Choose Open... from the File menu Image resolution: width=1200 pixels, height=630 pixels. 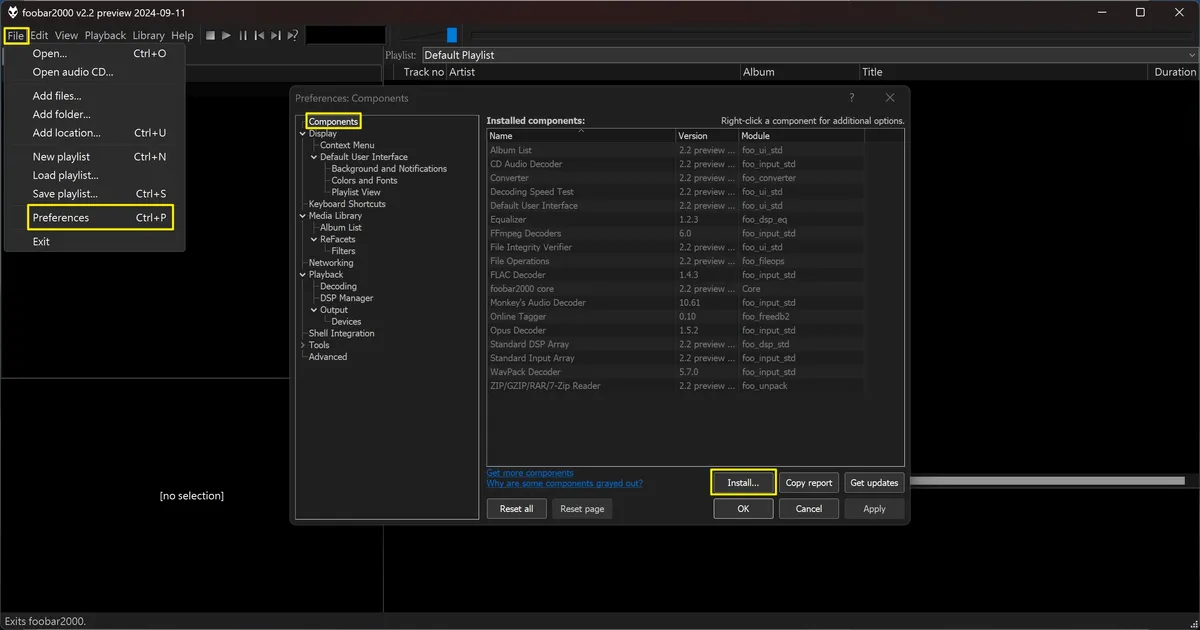[x=95, y=53]
